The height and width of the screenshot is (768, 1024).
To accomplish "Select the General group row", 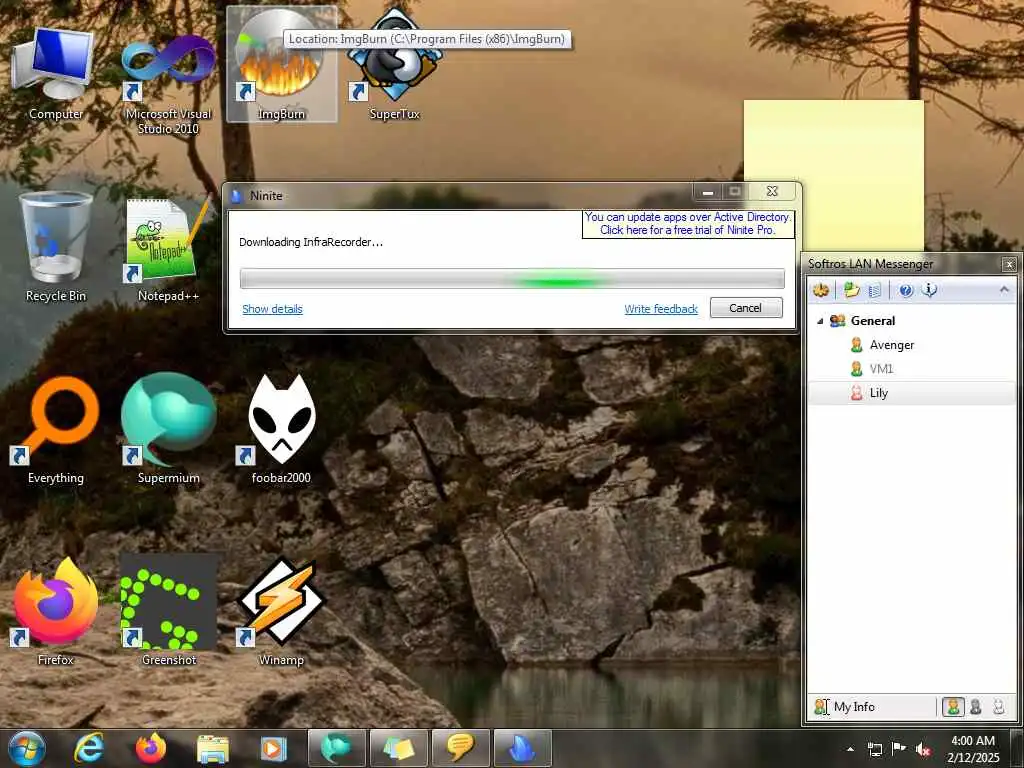I will 912,321.
